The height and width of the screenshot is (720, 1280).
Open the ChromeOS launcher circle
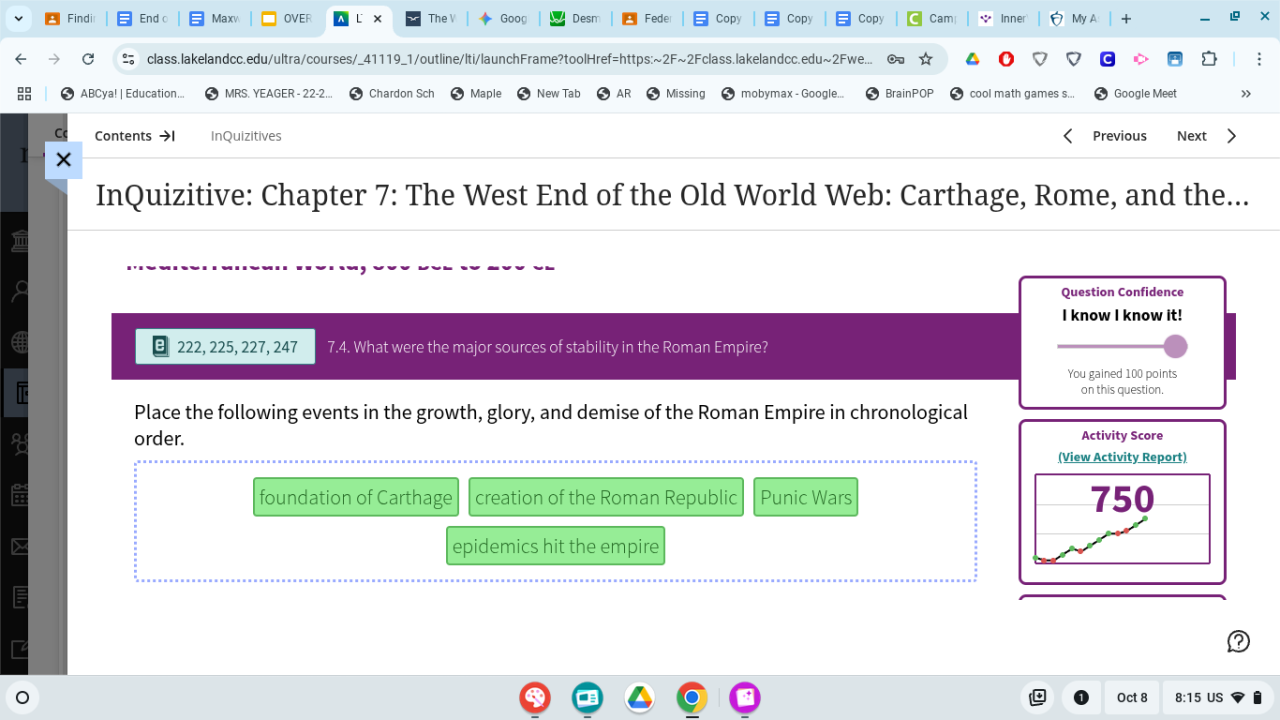coord(23,697)
